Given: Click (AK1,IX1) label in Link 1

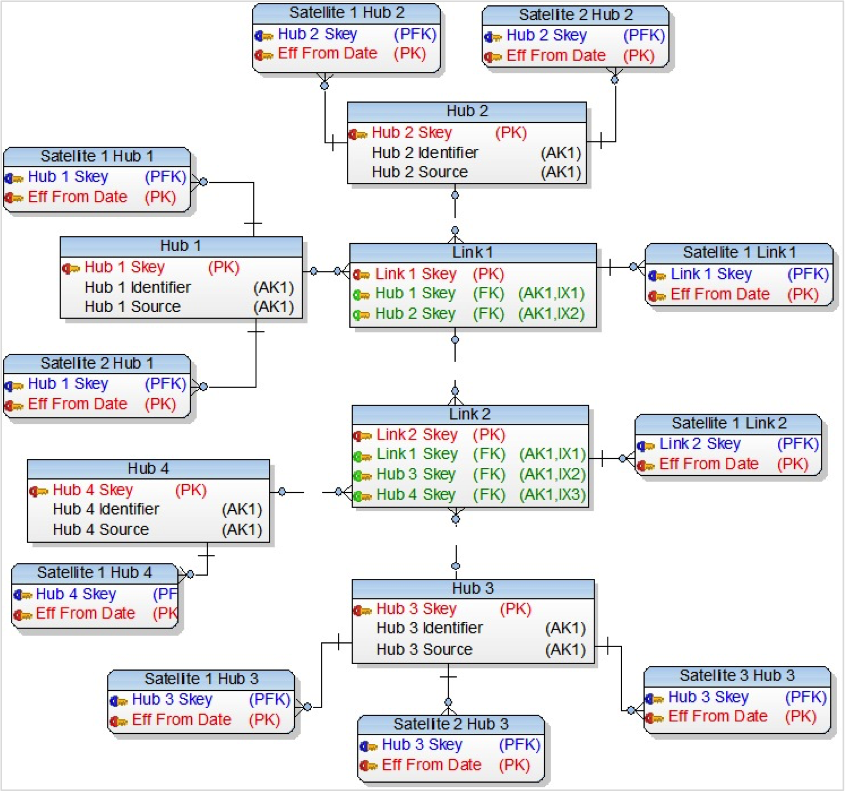Looking at the screenshot, I should click(551, 294).
